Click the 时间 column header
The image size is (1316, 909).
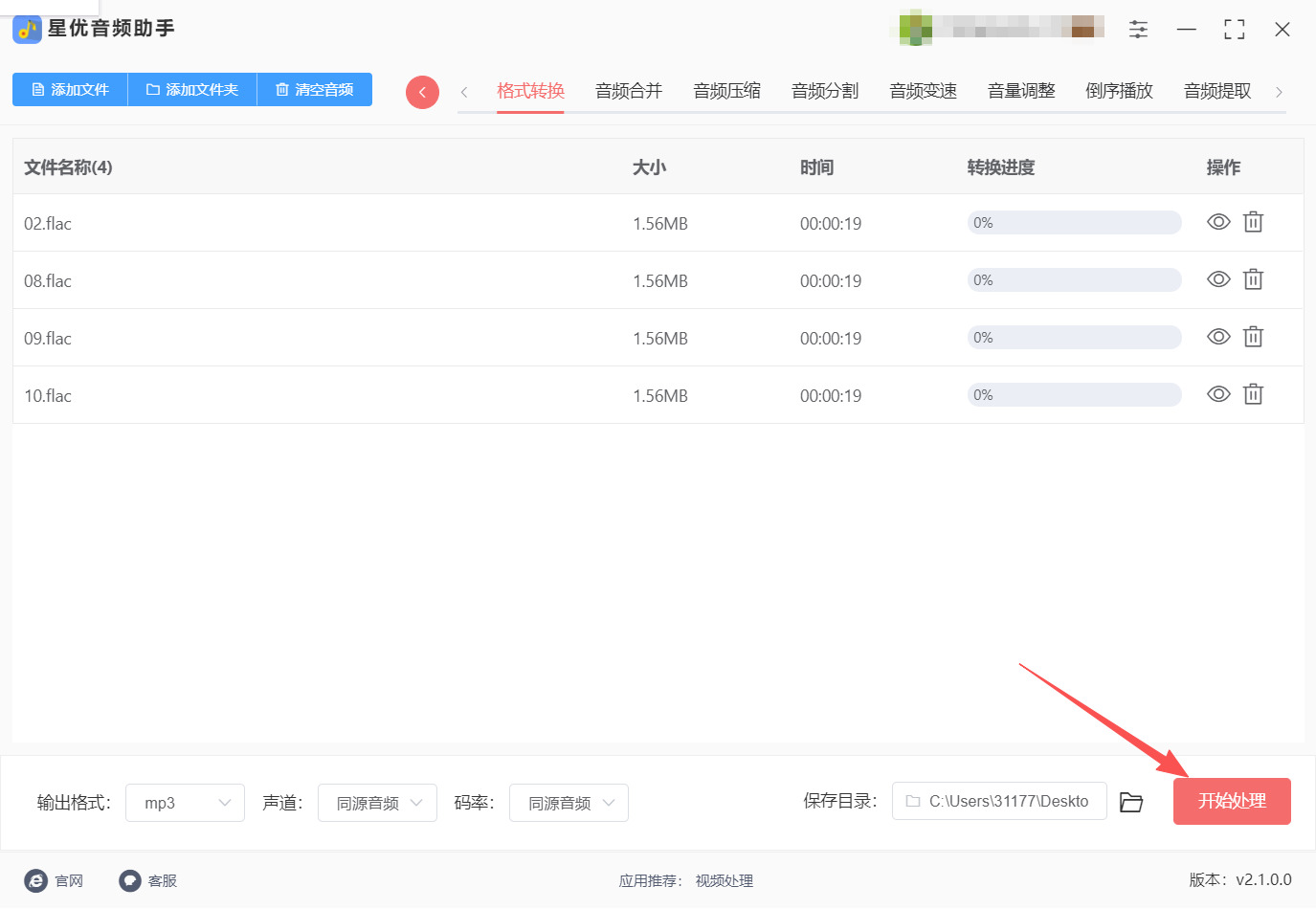(x=816, y=167)
